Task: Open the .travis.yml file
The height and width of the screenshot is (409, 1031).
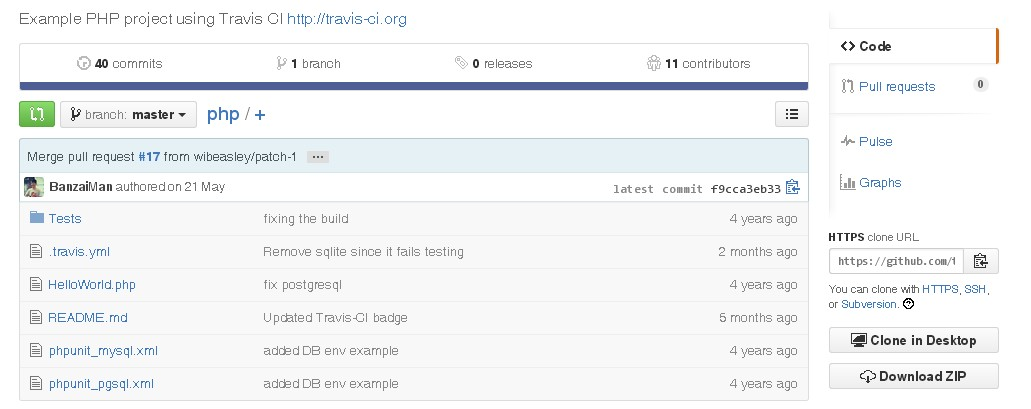Action: coord(79,252)
